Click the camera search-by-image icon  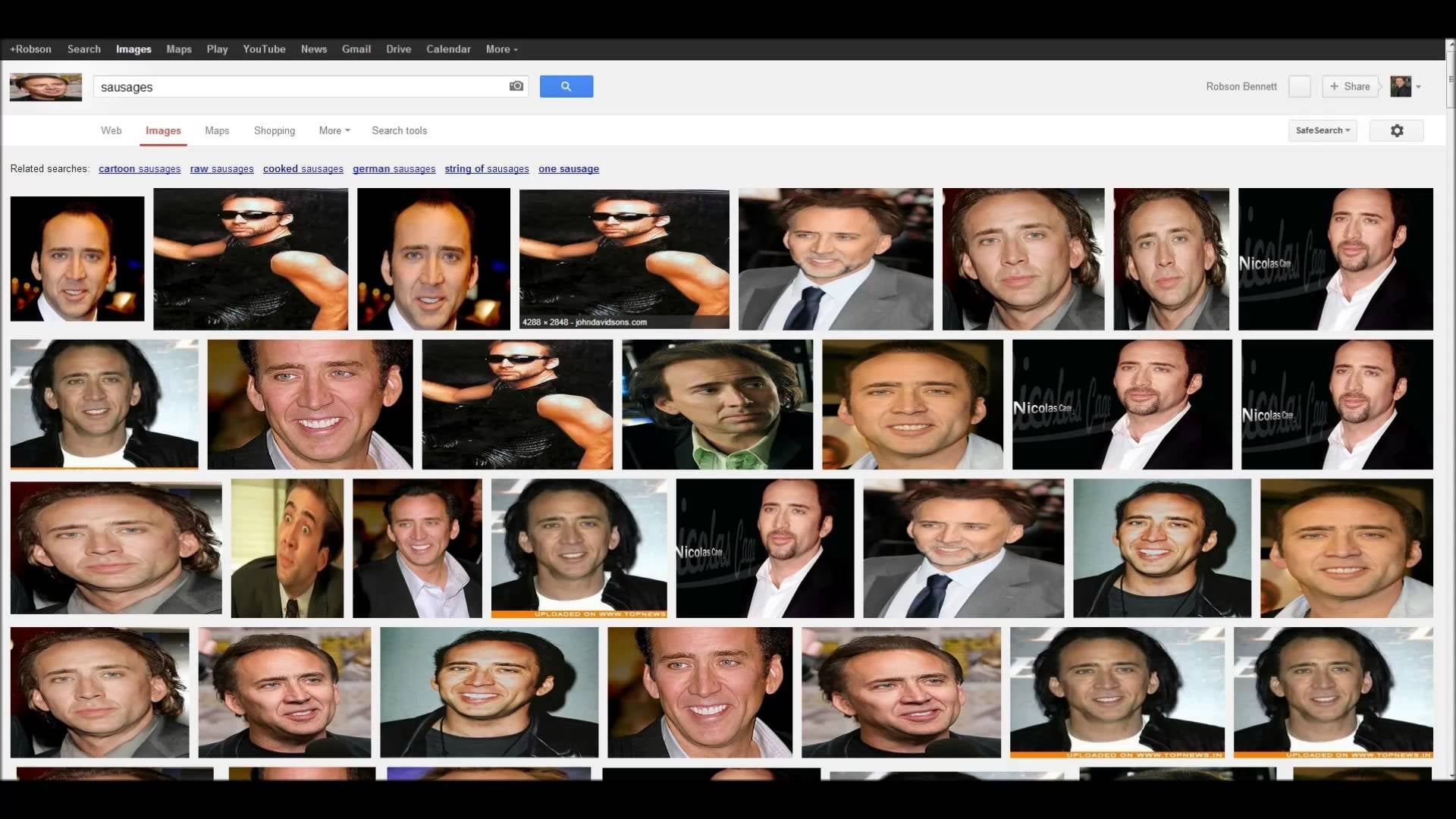point(516,86)
